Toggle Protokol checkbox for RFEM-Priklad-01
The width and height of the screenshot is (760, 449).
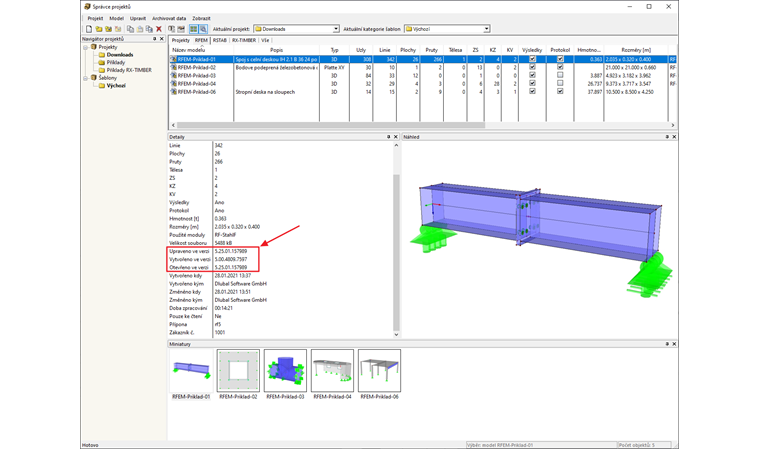[x=560, y=59]
